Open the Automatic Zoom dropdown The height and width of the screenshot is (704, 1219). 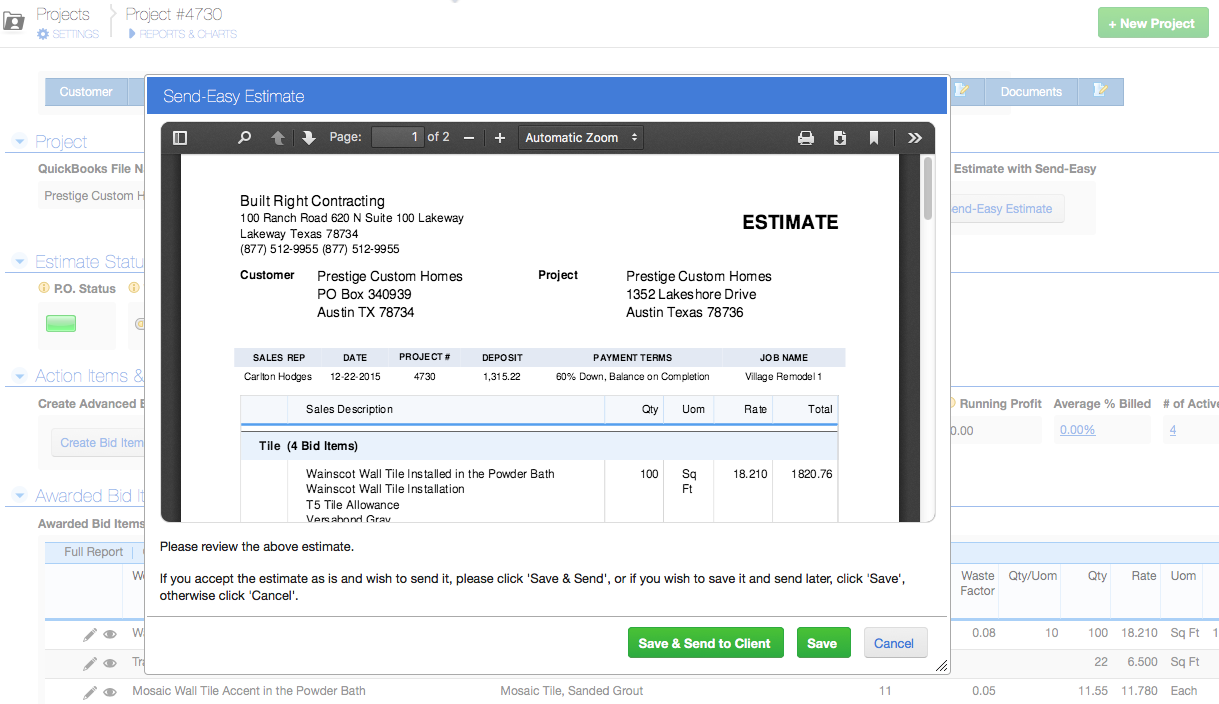coord(581,138)
